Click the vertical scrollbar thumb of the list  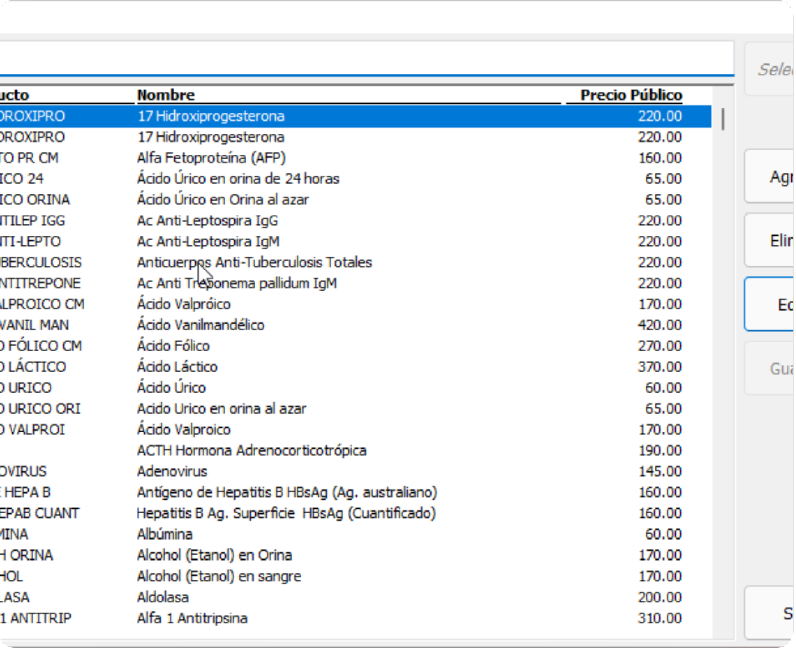click(722, 120)
